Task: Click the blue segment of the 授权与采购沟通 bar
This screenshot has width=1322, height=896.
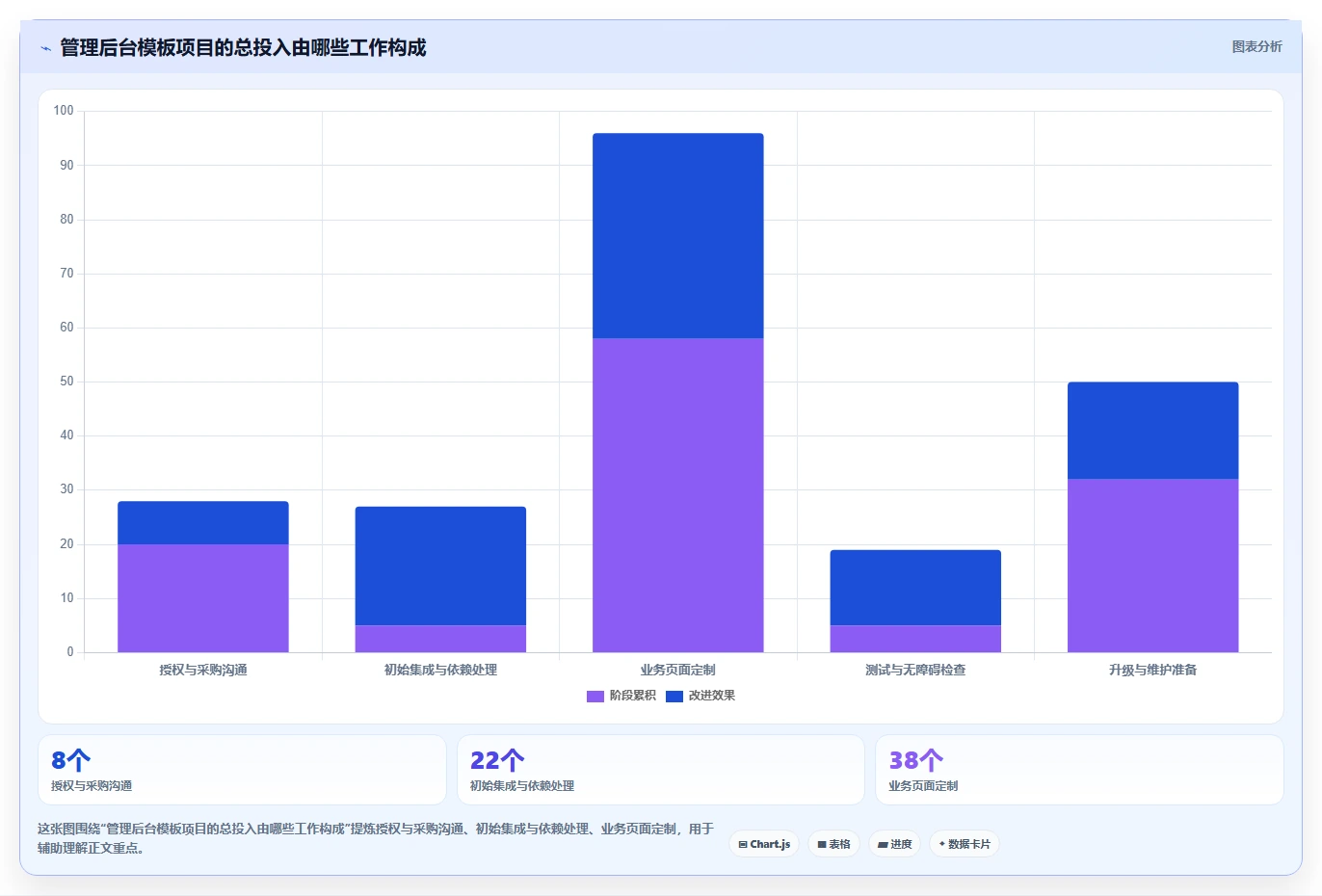Action: [203, 523]
